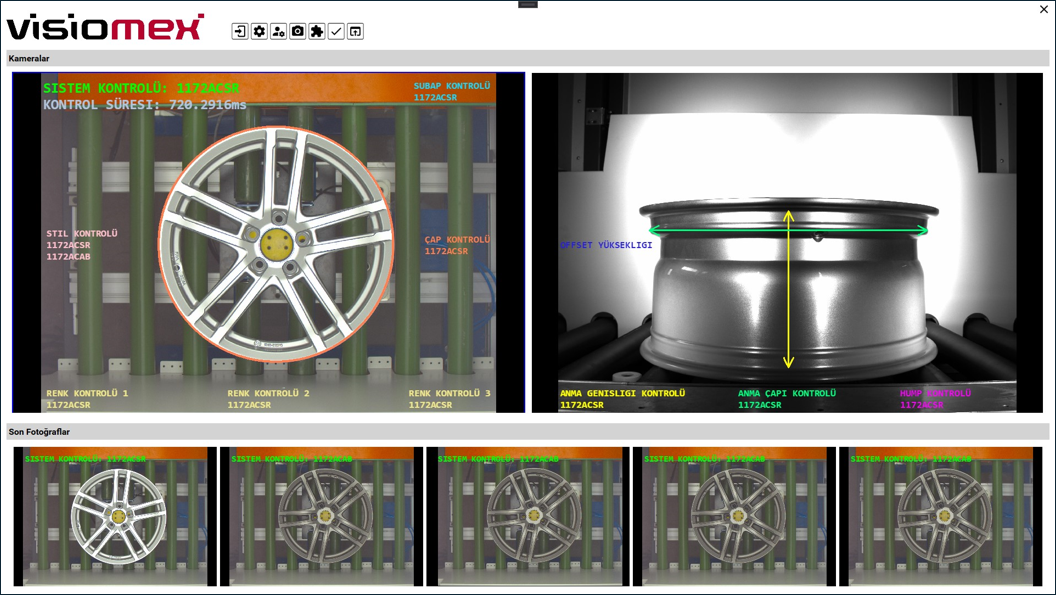Image resolution: width=1056 pixels, height=595 pixels.
Task: Select the Son Fotoğraflar section header
Action: click(x=40, y=432)
